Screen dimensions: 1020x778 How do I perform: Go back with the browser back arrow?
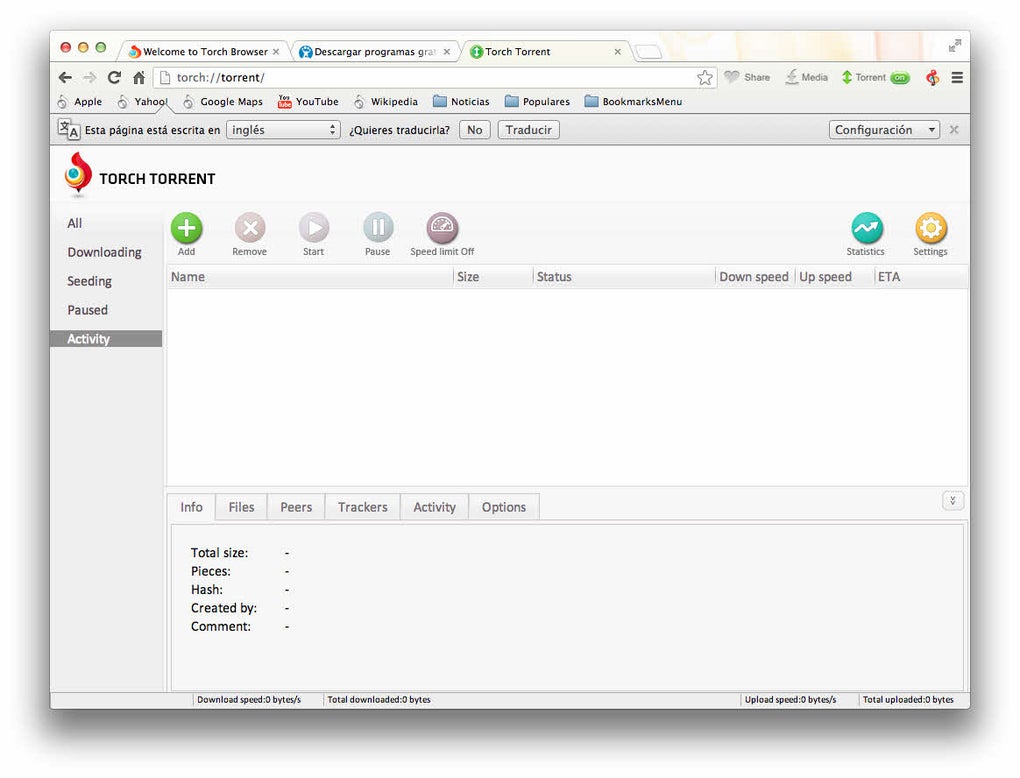[x=65, y=77]
